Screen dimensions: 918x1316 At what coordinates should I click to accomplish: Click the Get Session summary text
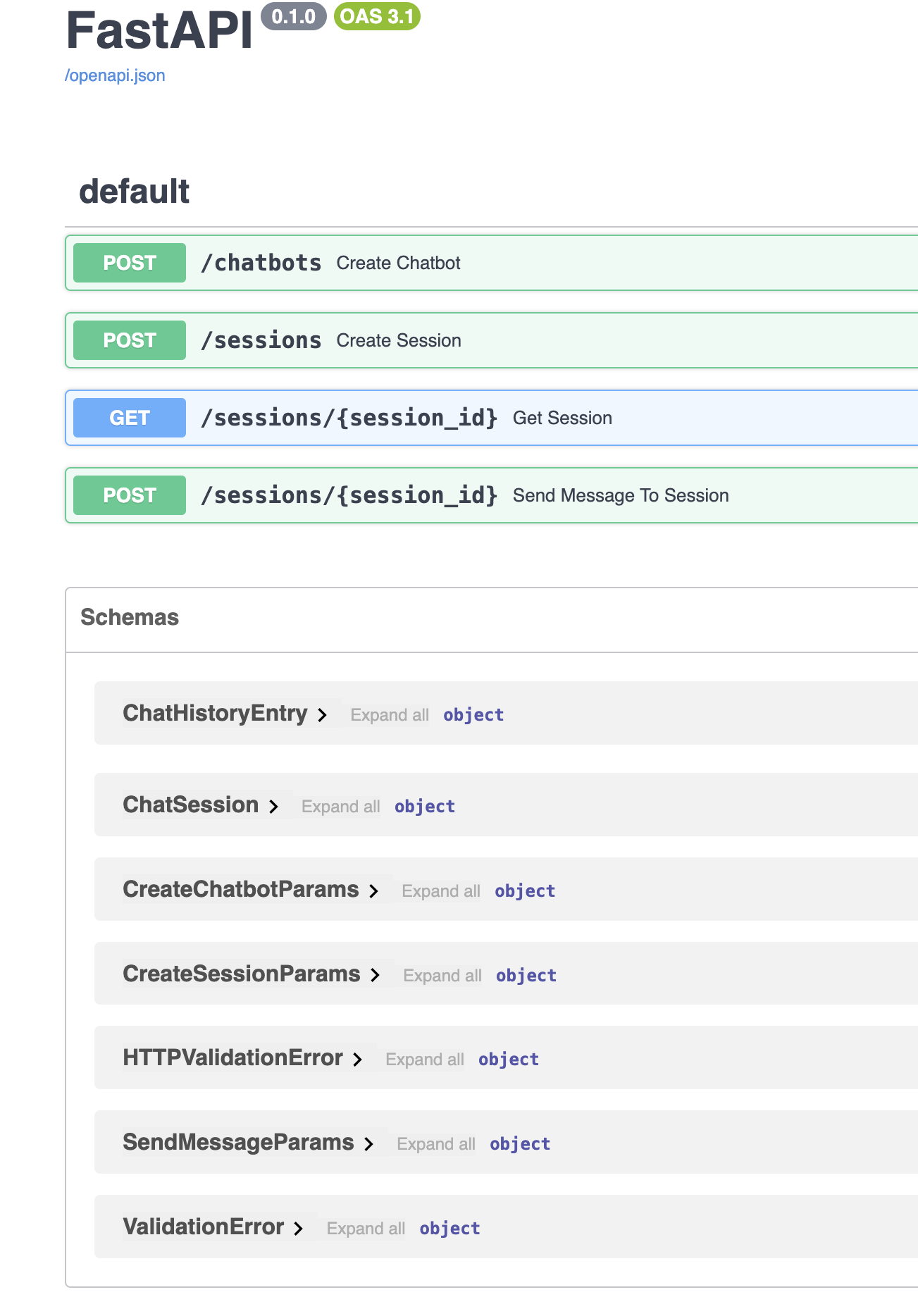pos(562,418)
